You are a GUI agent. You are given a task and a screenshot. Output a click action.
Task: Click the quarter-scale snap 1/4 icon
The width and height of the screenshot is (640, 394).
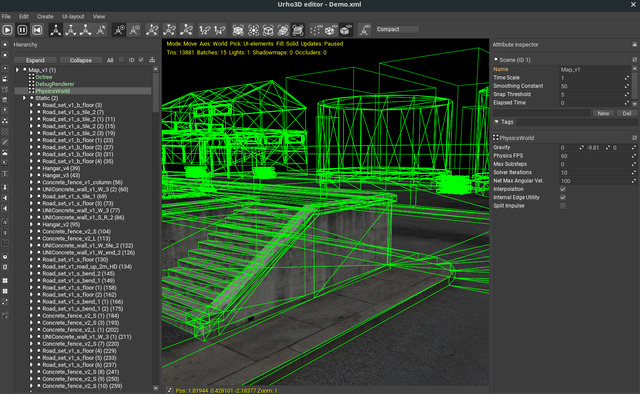coord(219,30)
